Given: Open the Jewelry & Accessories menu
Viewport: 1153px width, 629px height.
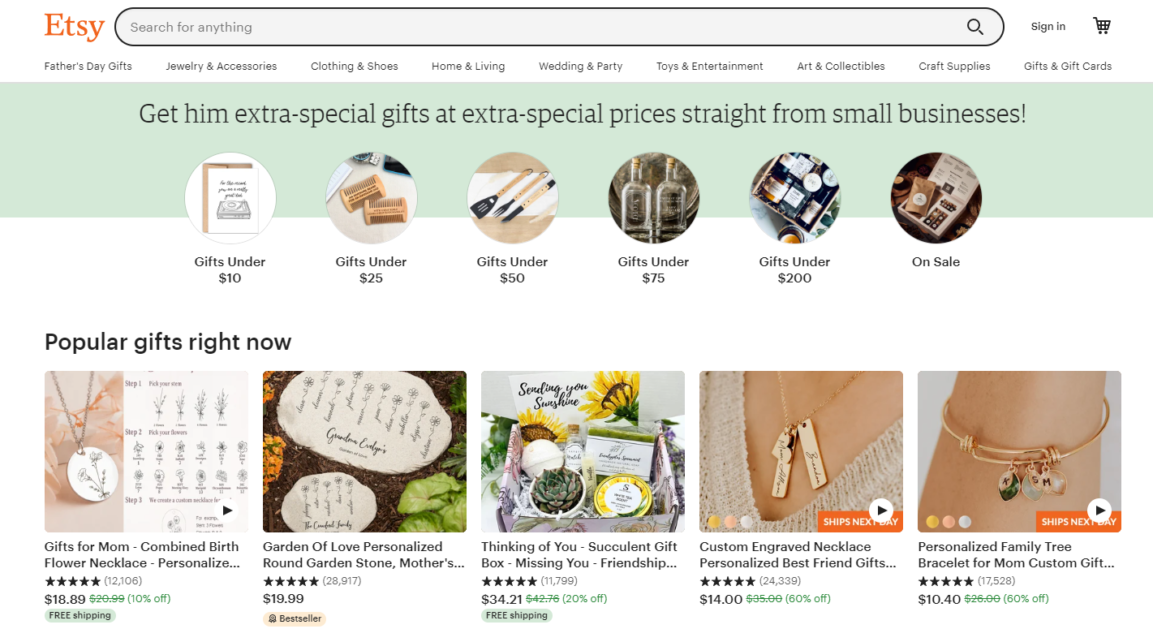Looking at the screenshot, I should pyautogui.click(x=221, y=66).
